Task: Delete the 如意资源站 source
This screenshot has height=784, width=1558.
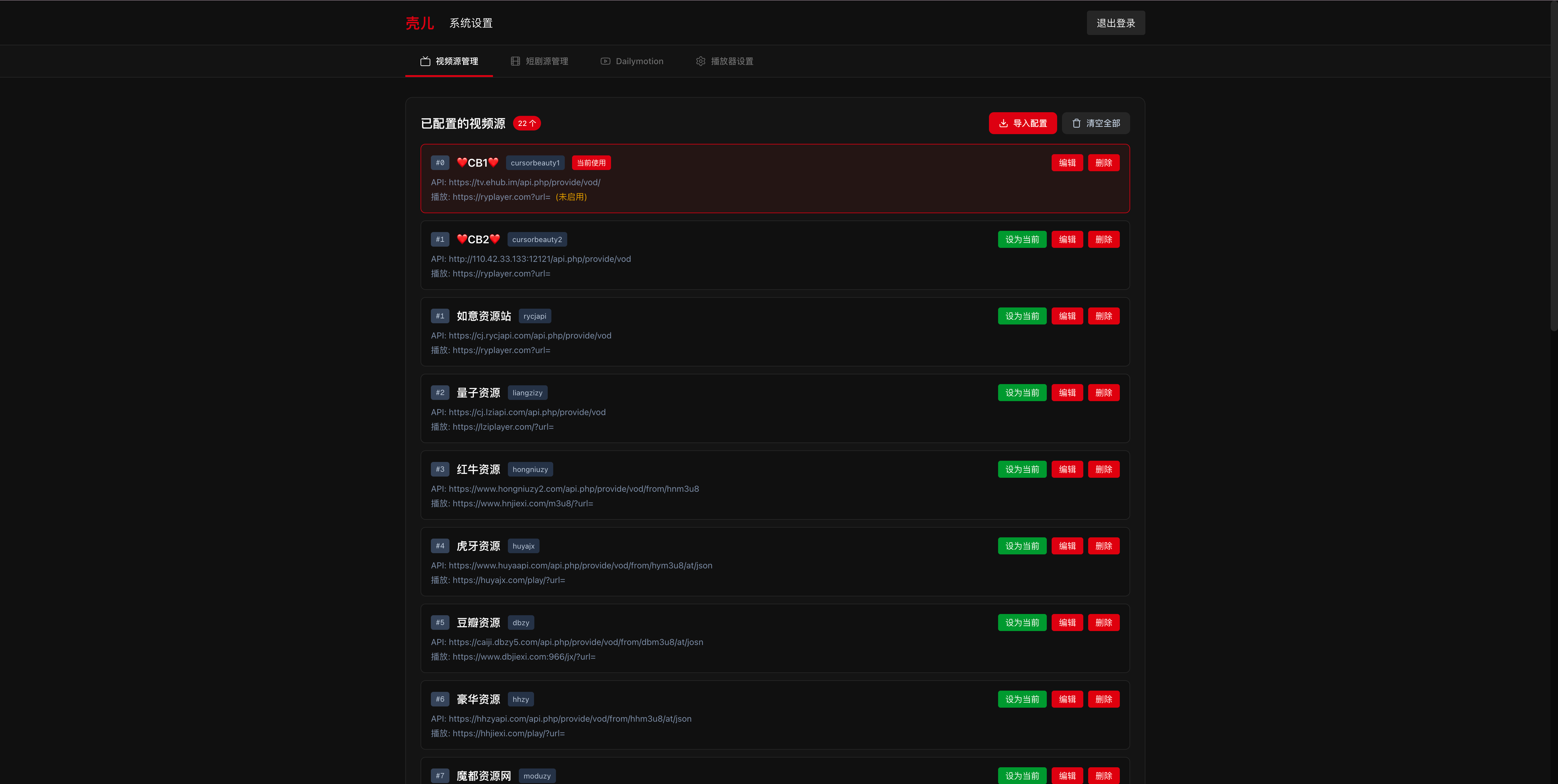Action: tap(1103, 316)
